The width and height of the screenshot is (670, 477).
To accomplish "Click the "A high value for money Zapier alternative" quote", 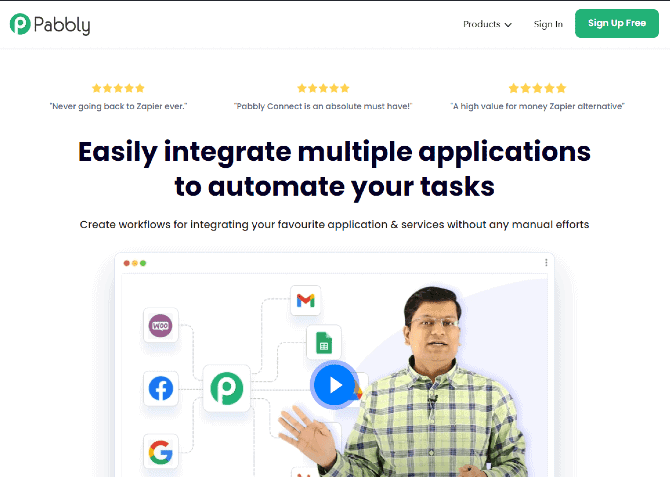I will 537,106.
